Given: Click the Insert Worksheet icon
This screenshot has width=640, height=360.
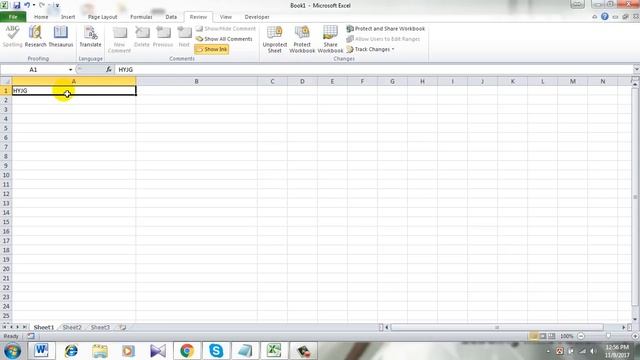Looking at the screenshot, I should coord(122,327).
